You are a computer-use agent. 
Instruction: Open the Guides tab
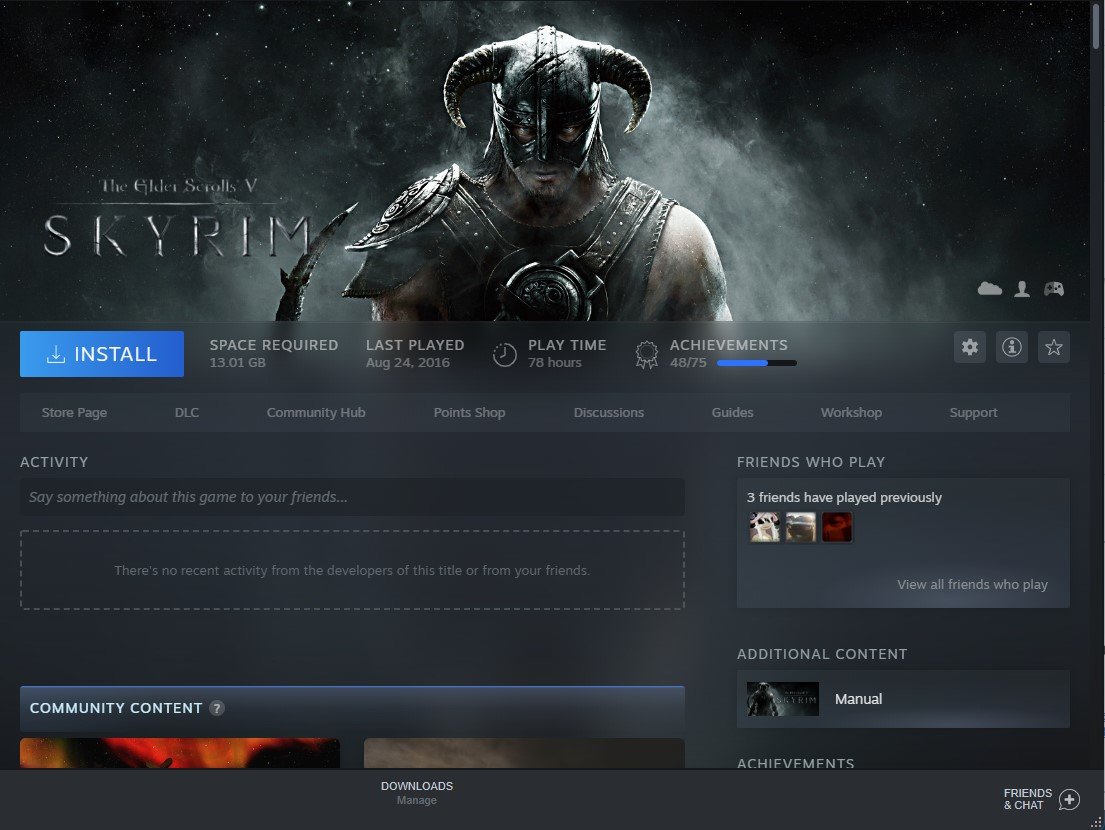tap(732, 412)
